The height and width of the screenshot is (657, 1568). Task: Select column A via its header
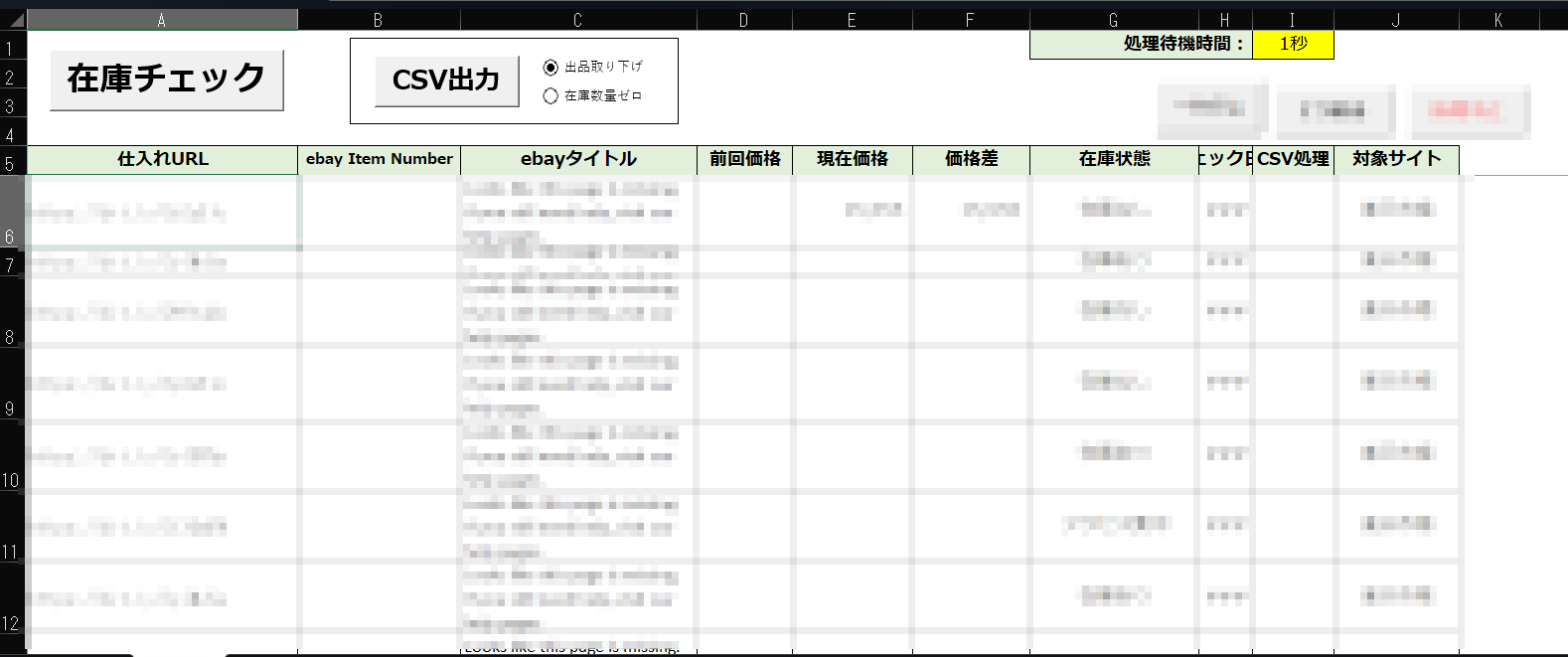coord(162,20)
